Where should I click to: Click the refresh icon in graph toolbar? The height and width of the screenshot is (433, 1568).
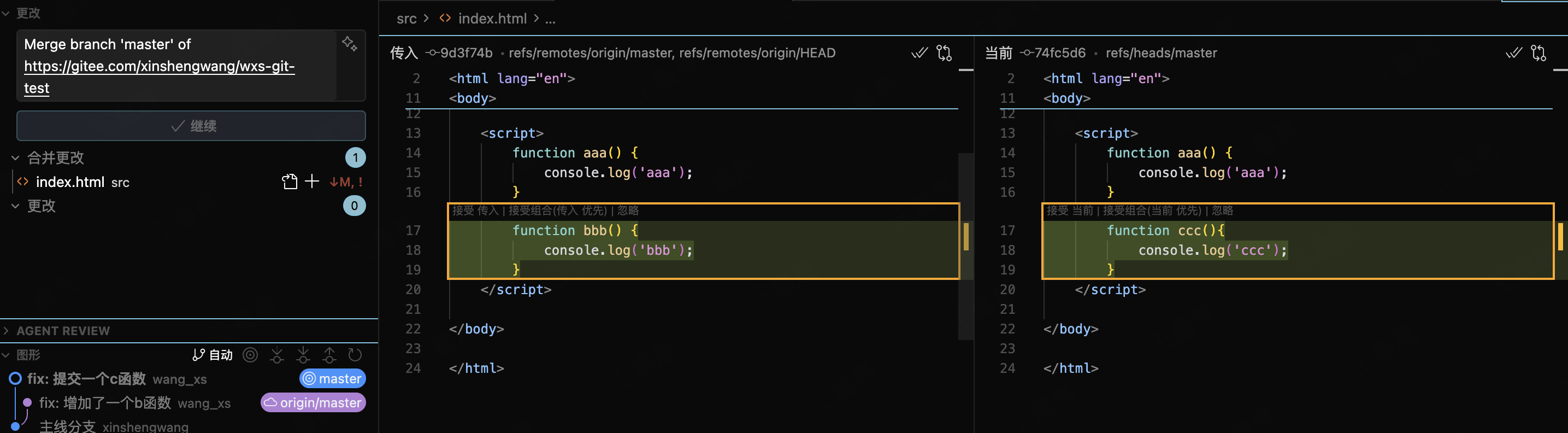[355, 355]
